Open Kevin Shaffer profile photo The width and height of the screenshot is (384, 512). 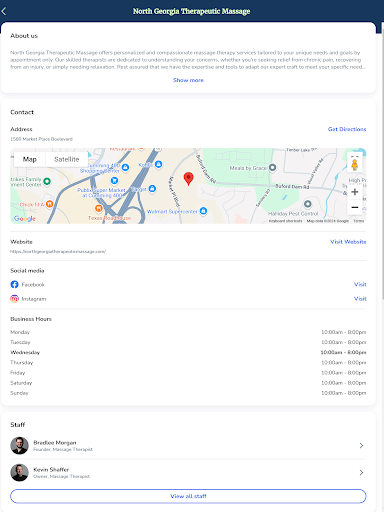[x=19, y=473]
